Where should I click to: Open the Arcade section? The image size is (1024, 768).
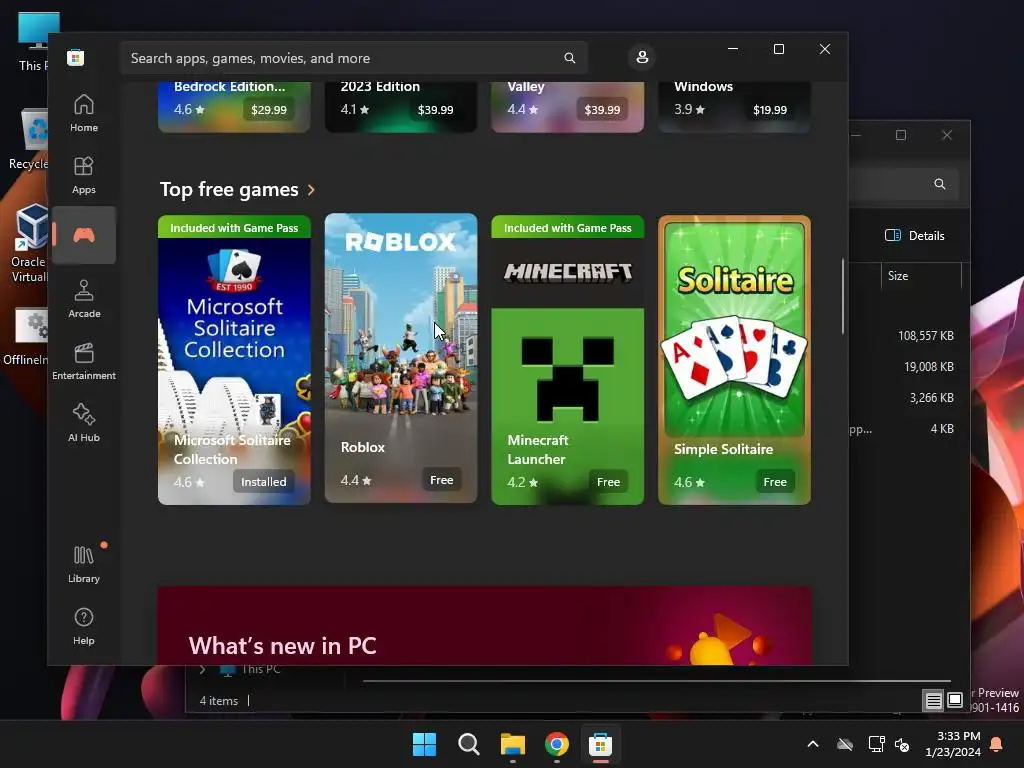(84, 299)
